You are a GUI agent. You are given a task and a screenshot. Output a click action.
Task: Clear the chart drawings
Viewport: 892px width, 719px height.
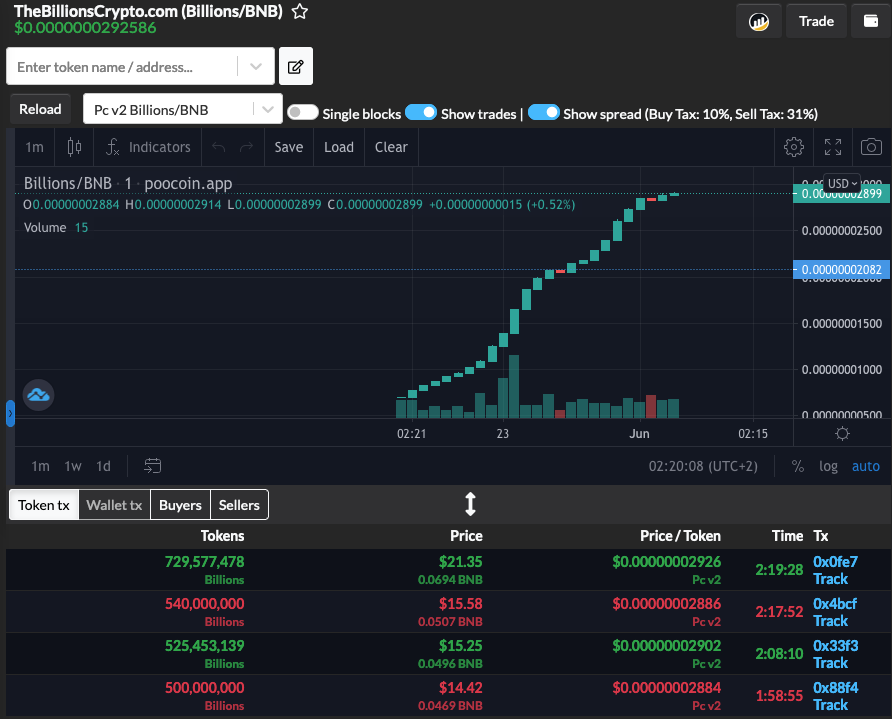point(391,147)
